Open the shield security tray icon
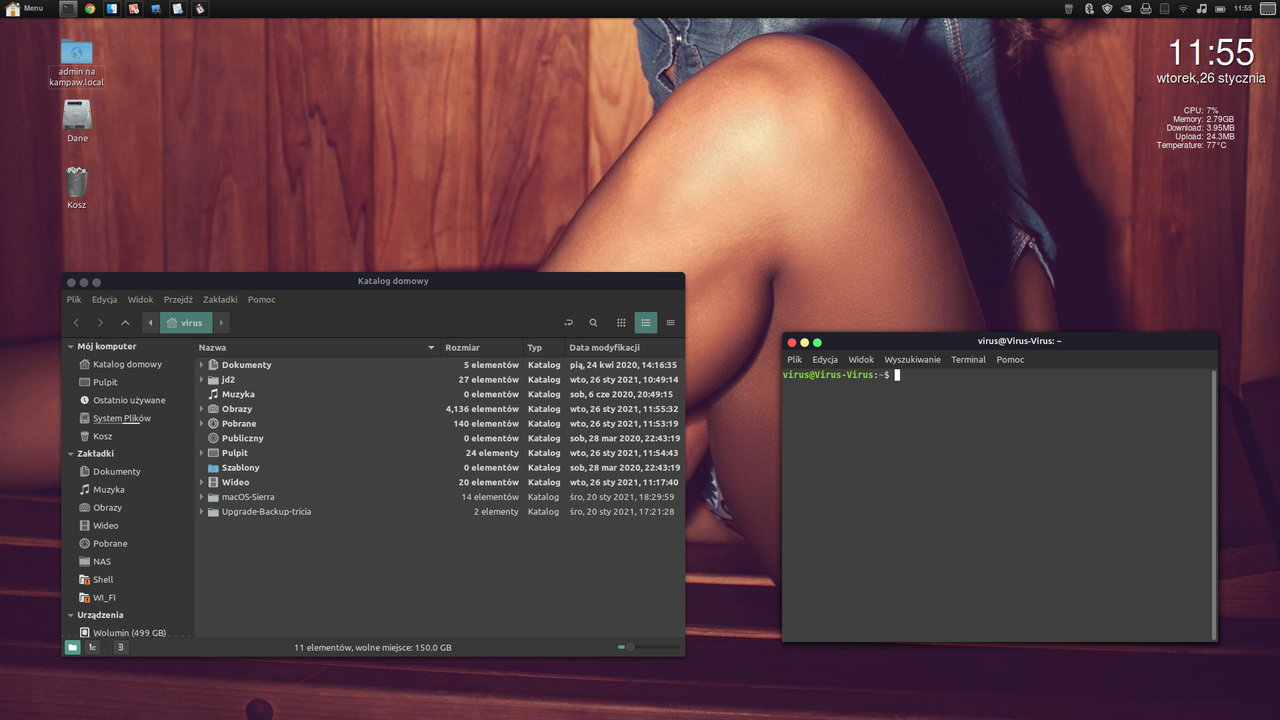 pyautogui.click(x=1107, y=9)
